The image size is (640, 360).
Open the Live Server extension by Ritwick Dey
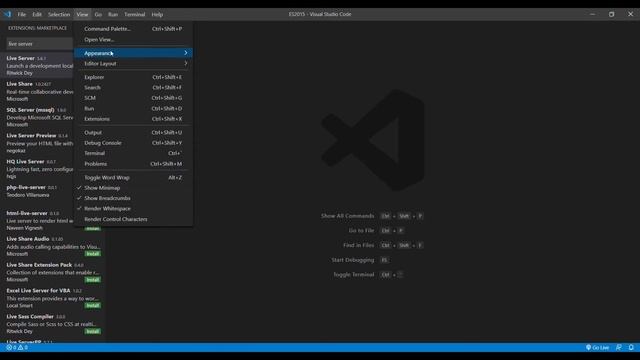coord(37,65)
